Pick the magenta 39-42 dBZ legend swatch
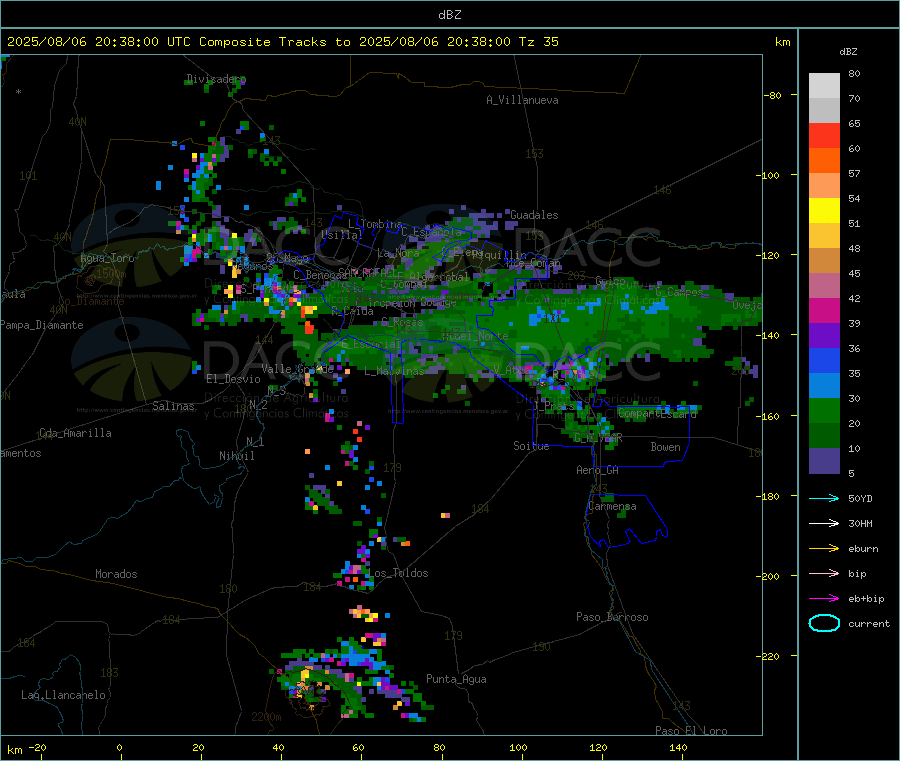This screenshot has height=761, width=900. pyautogui.click(x=824, y=310)
